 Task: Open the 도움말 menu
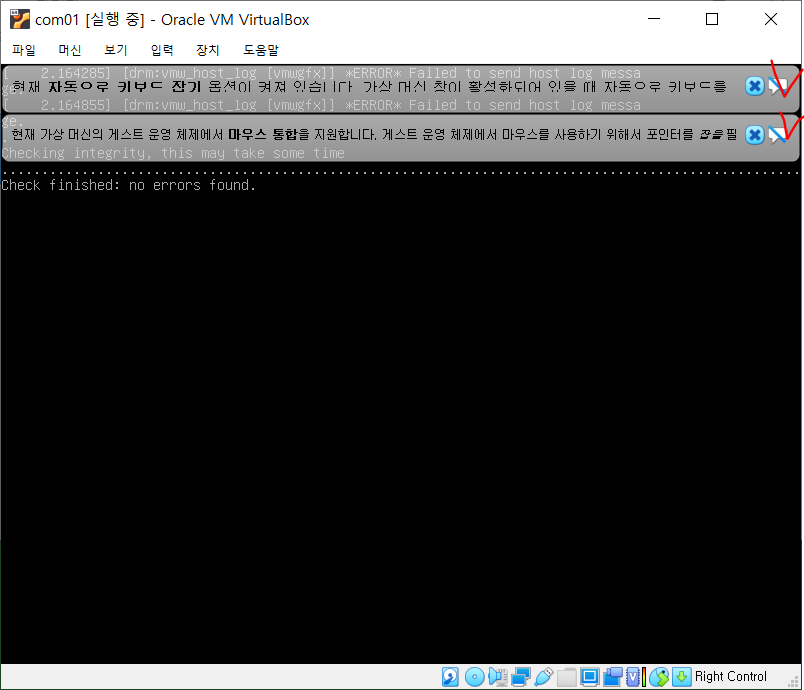point(261,50)
